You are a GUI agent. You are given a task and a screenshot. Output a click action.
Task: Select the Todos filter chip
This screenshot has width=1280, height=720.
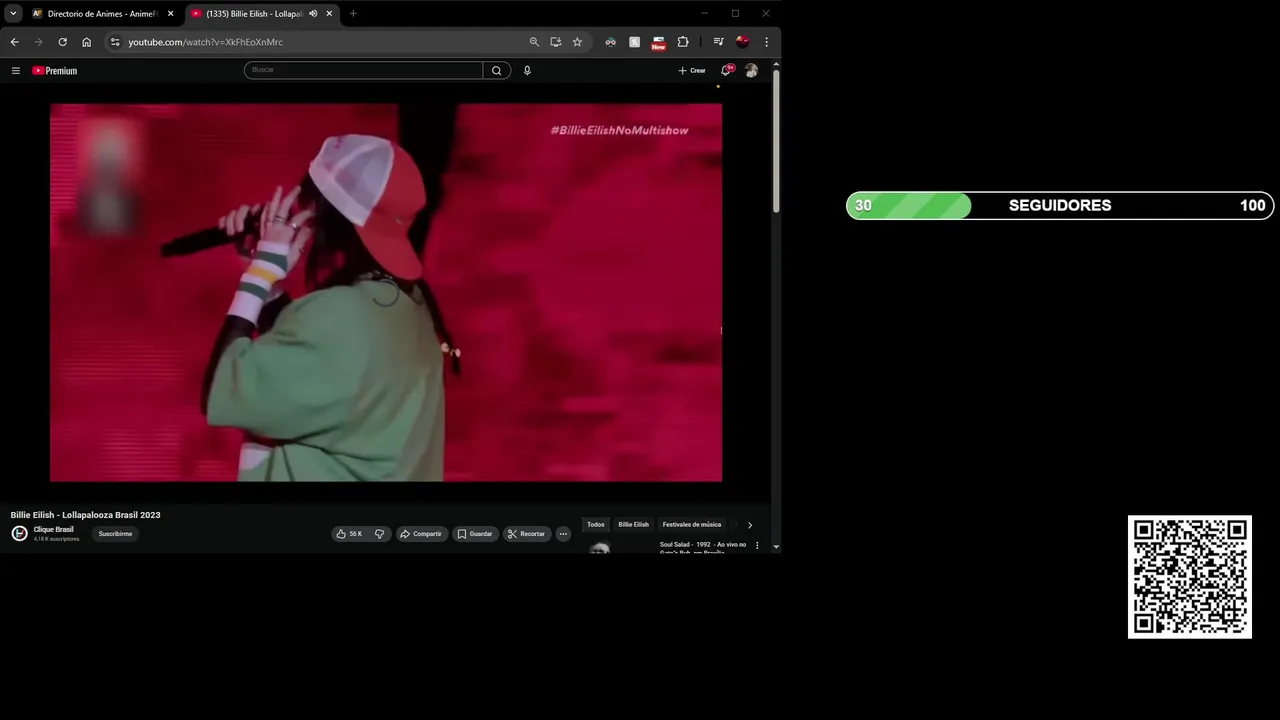tap(596, 524)
